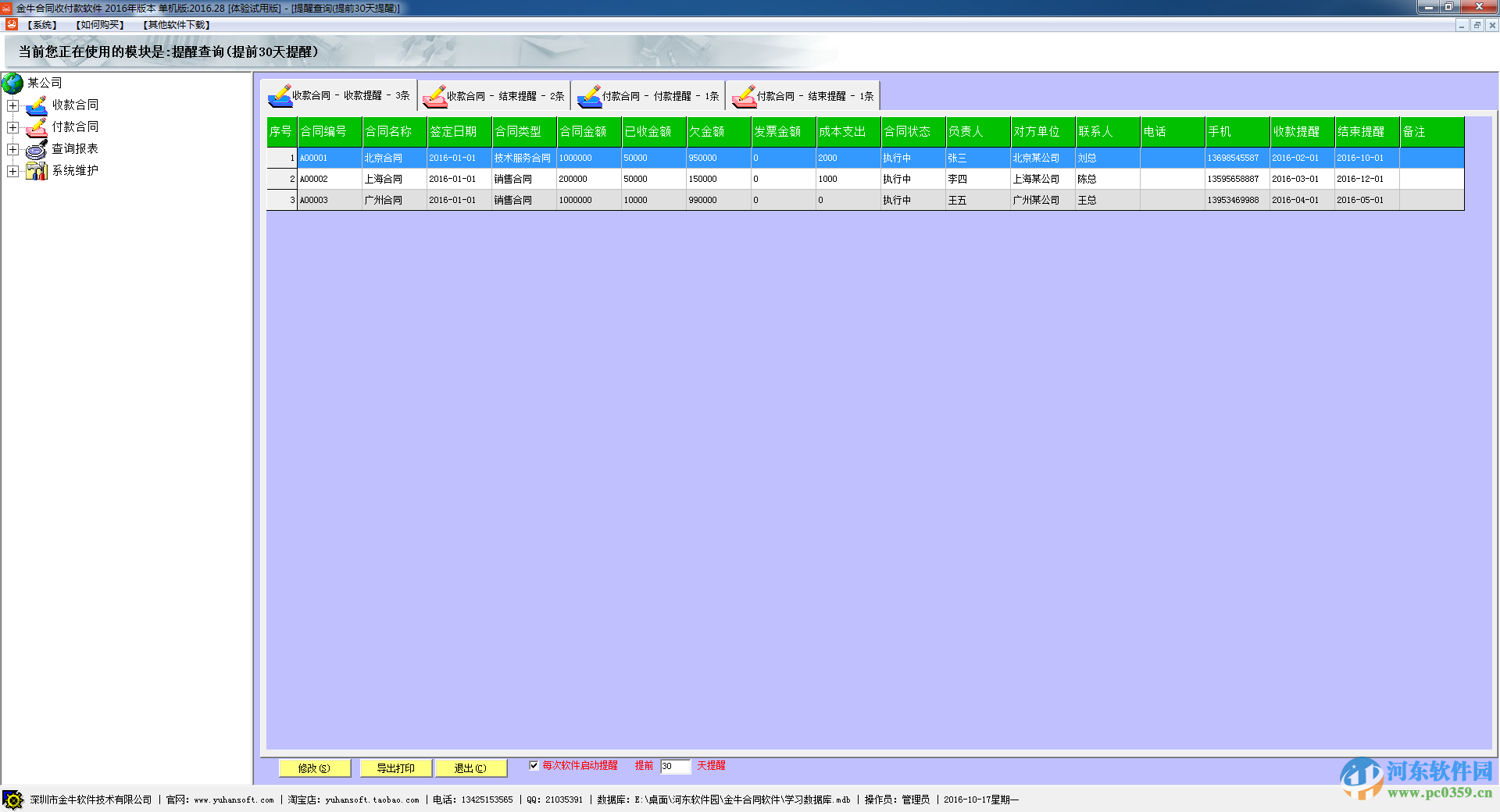Select the 系统维护 tree item label

click(75, 170)
